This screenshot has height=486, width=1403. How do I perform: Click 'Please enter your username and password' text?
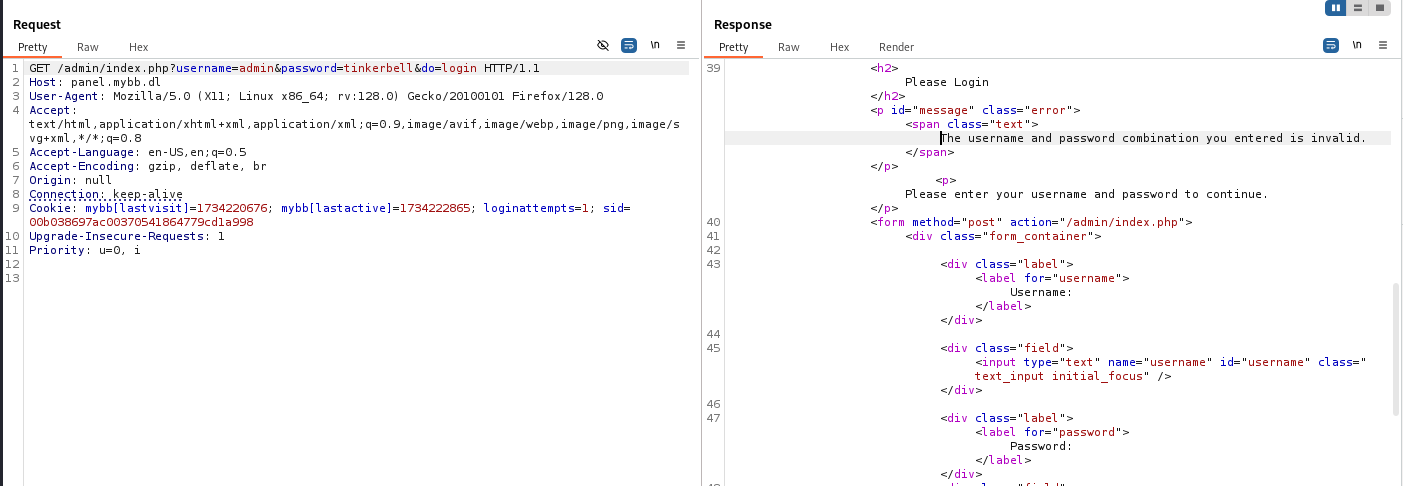click(x=1086, y=194)
